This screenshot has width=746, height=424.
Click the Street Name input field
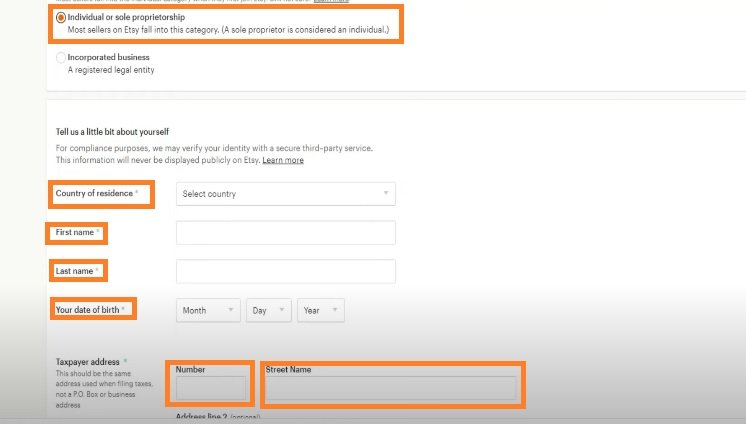(x=391, y=388)
